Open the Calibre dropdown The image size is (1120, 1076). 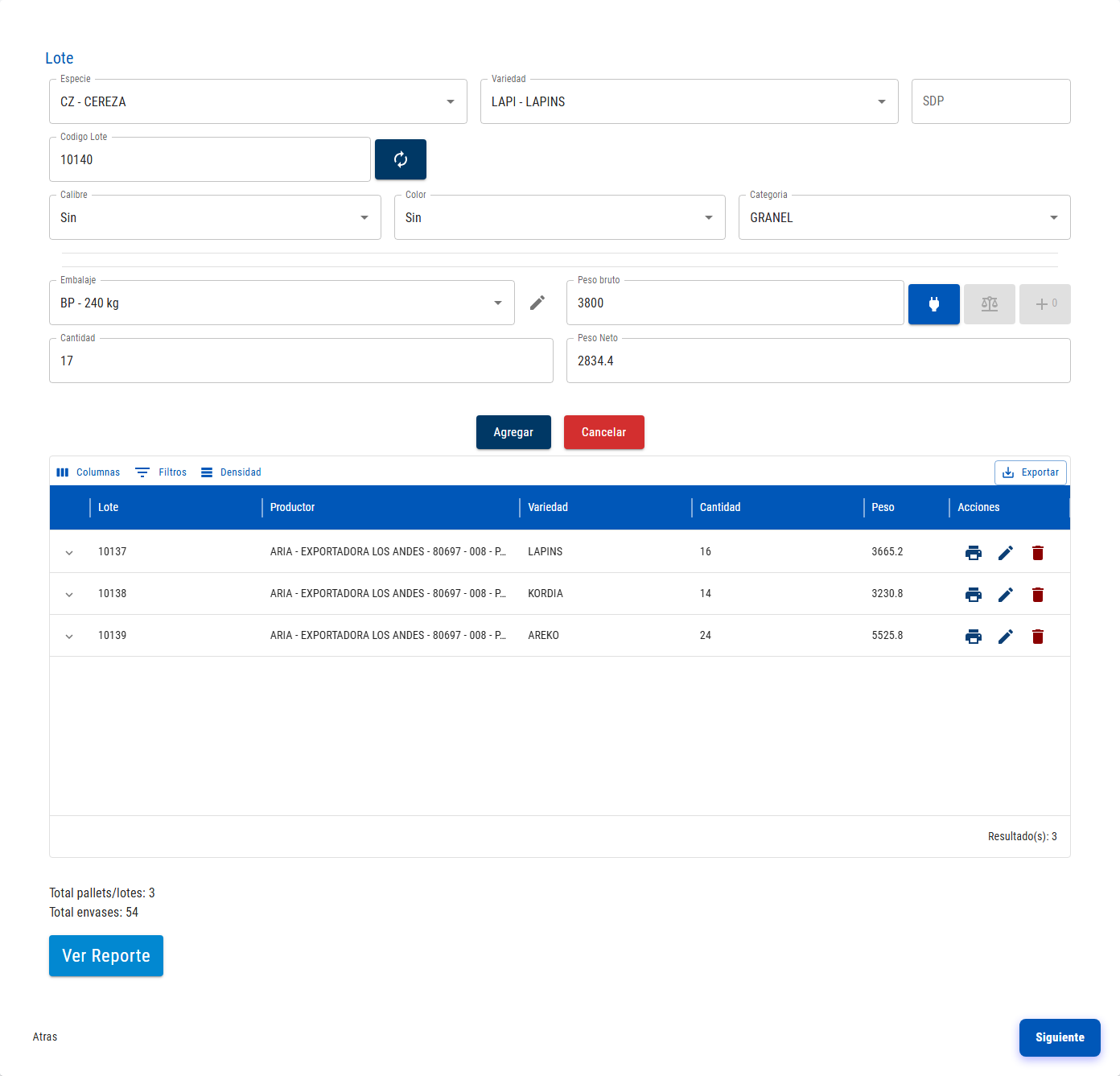point(215,217)
